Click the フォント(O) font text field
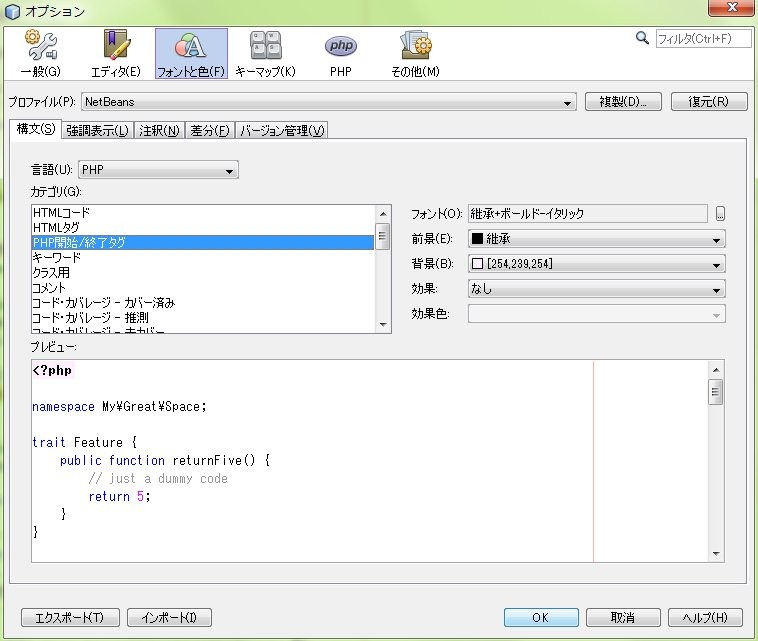Screen dimensions: 758x641 click(x=588, y=214)
